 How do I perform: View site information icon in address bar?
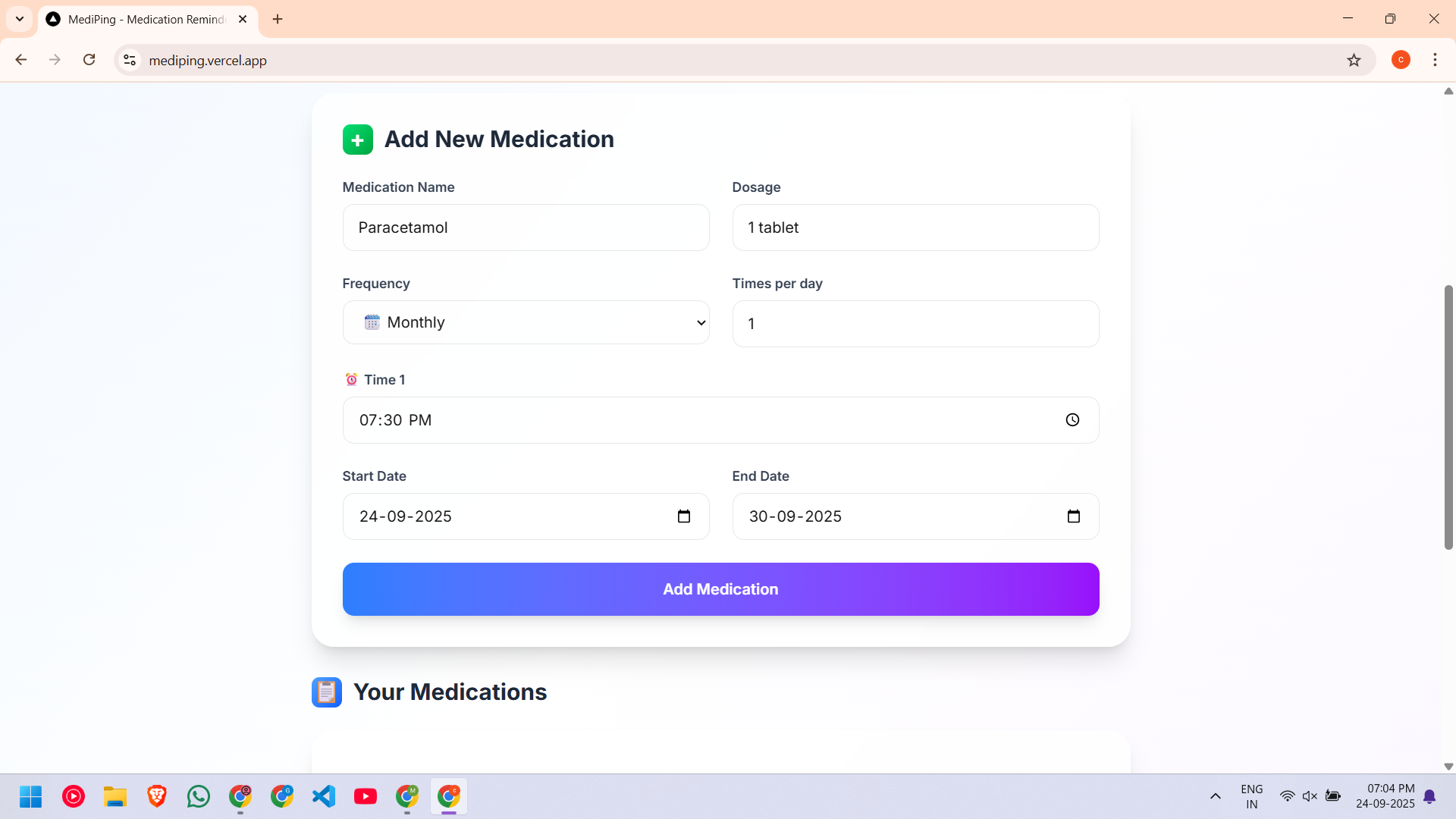130,60
